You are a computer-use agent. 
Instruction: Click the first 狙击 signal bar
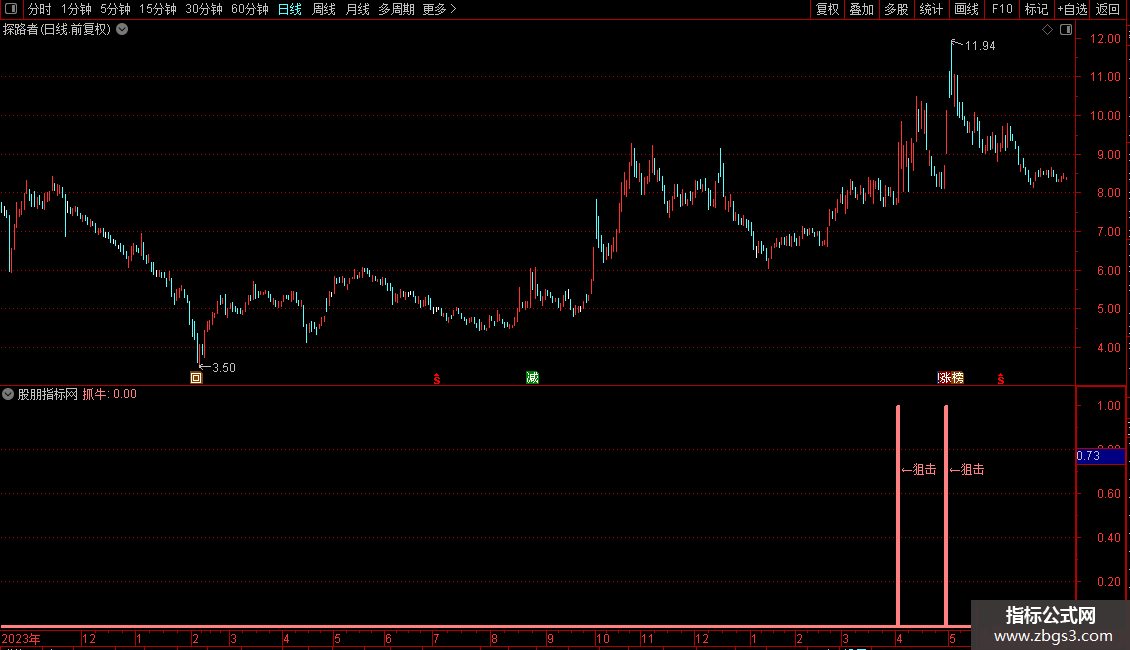point(898,515)
